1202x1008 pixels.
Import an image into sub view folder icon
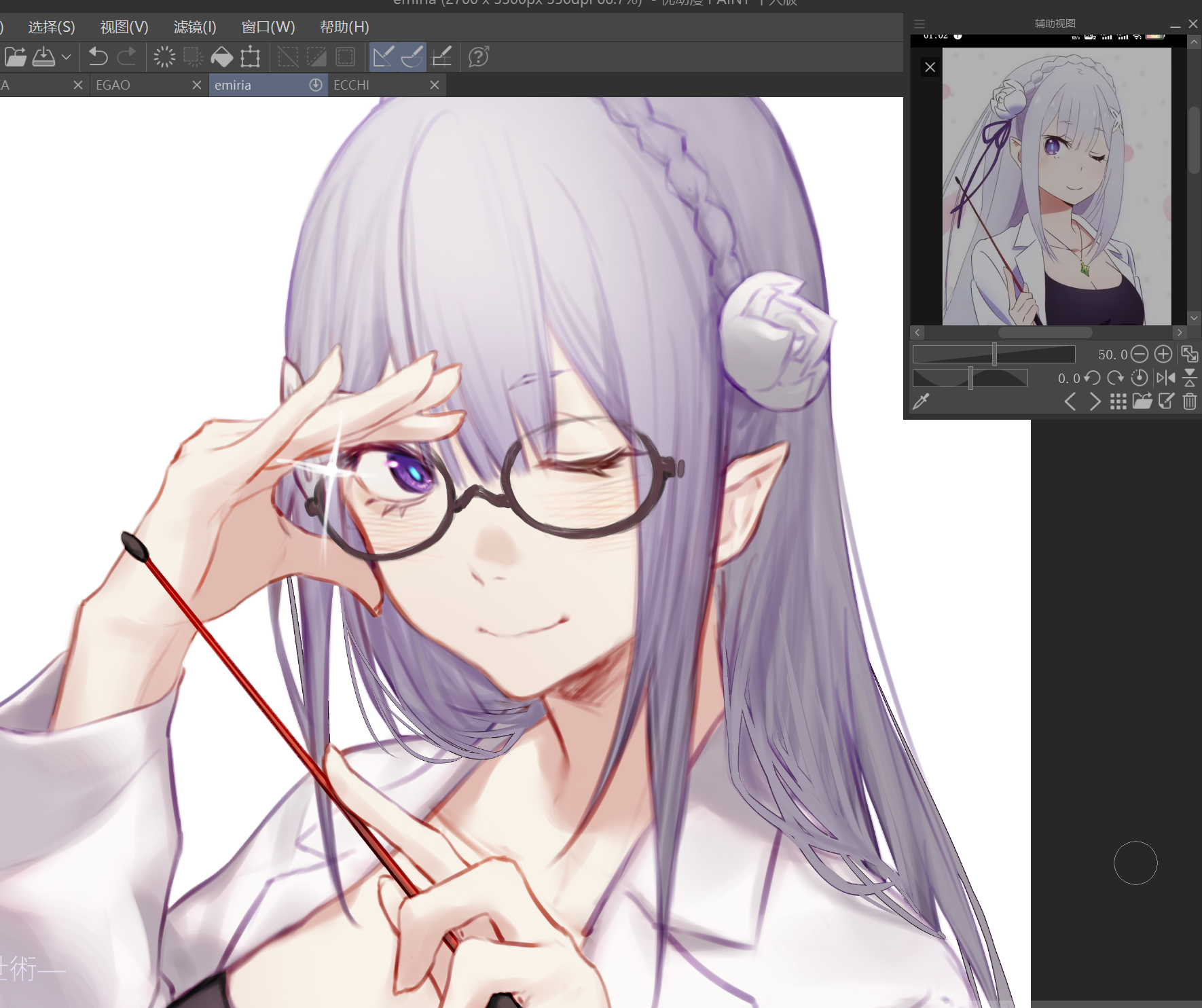[1142, 401]
